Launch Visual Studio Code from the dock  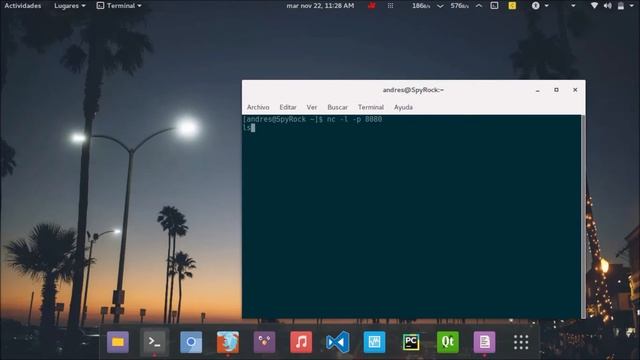[x=338, y=342]
